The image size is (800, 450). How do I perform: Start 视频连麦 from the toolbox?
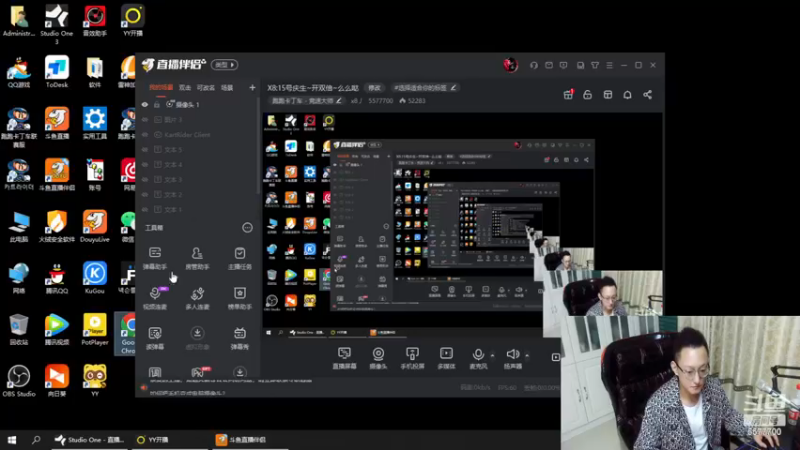(x=155, y=298)
